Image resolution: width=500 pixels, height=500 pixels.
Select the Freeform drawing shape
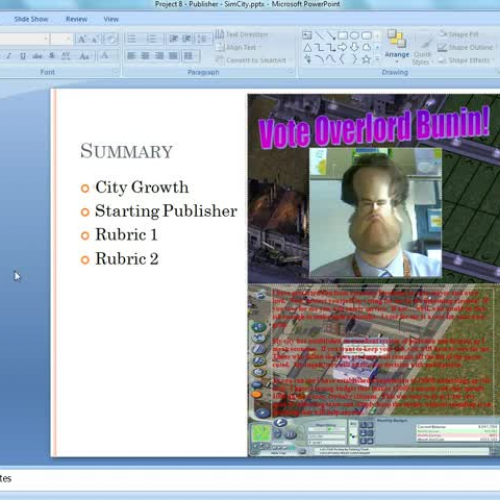click(367, 47)
